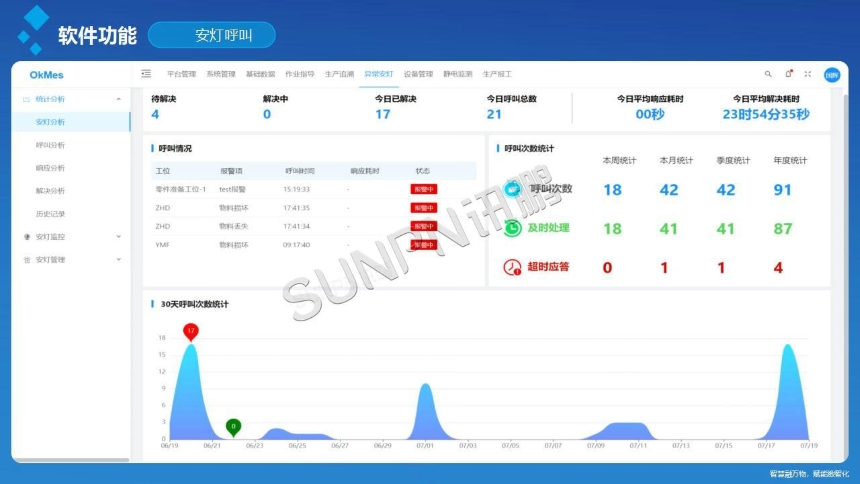
Task: Click the green 0 minimum marker on chart
Action: pos(234,427)
